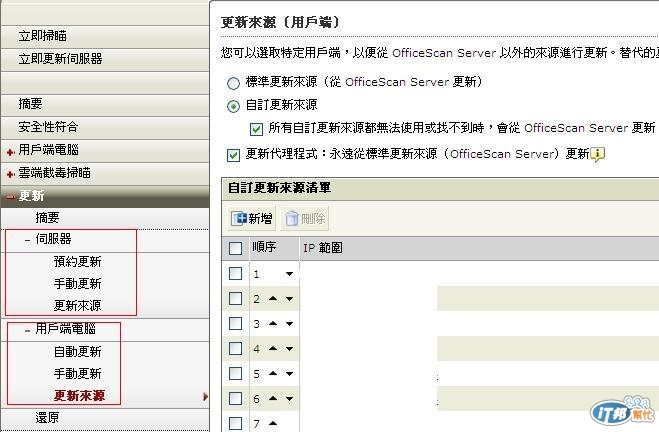Toggle fallback to OfficeScan Server checkbox

(256, 129)
